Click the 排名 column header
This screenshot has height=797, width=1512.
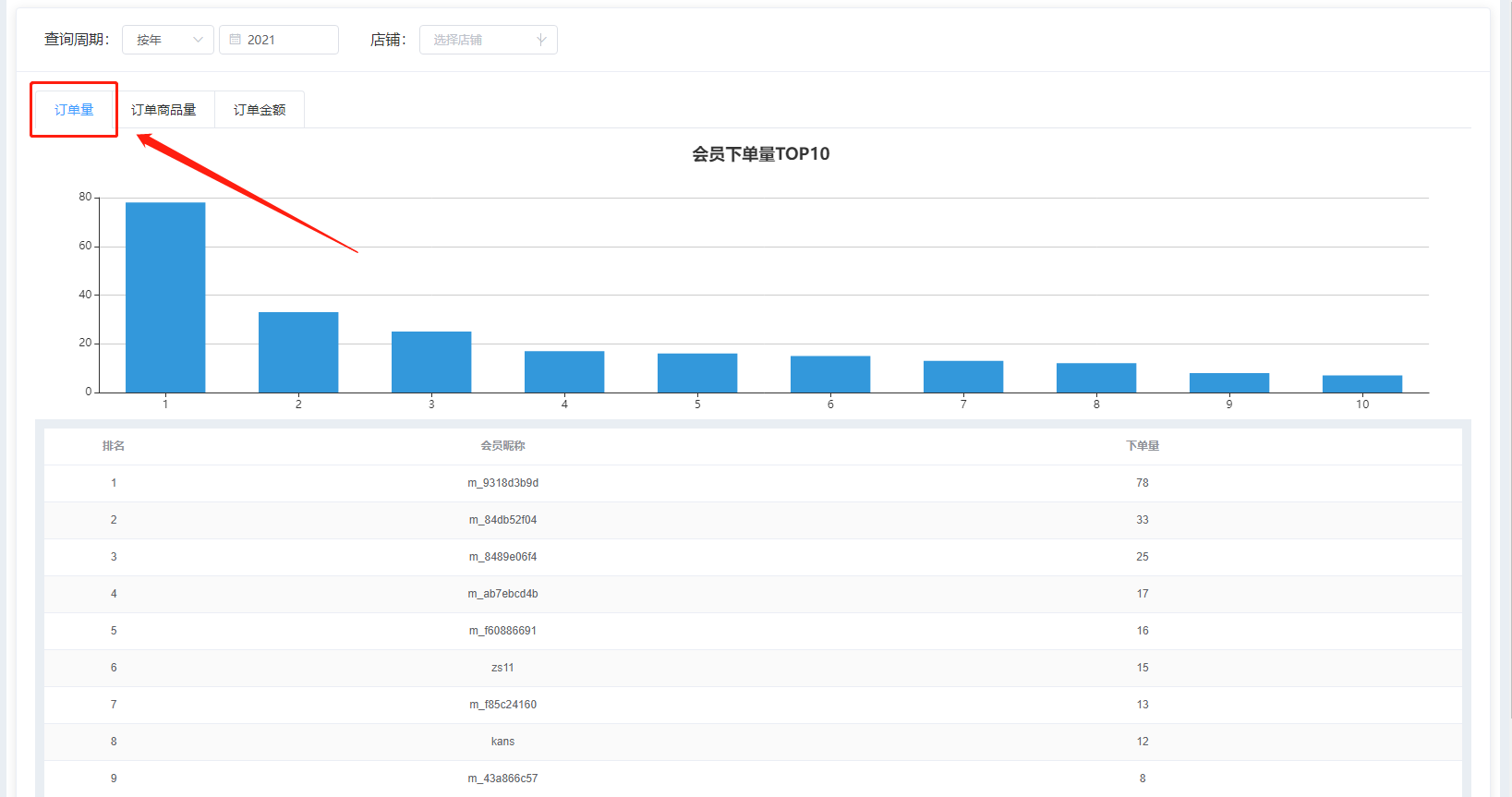click(114, 446)
